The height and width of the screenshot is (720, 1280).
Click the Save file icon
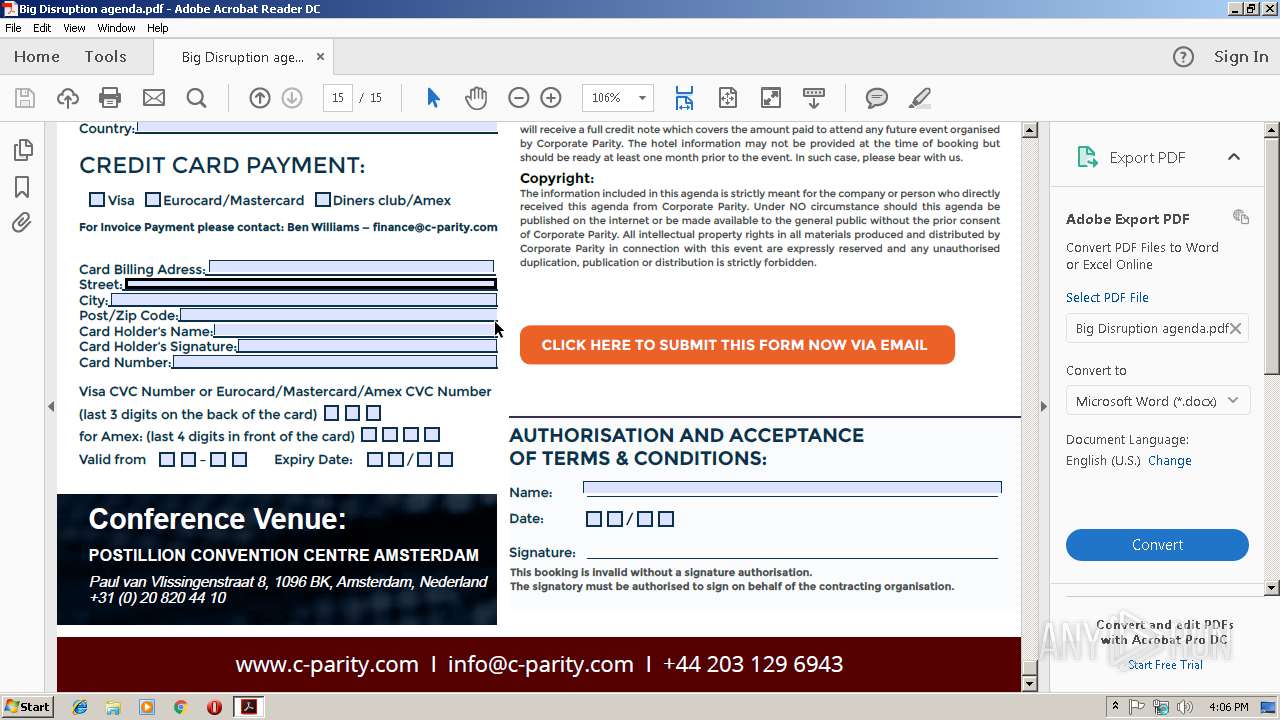click(x=25, y=98)
